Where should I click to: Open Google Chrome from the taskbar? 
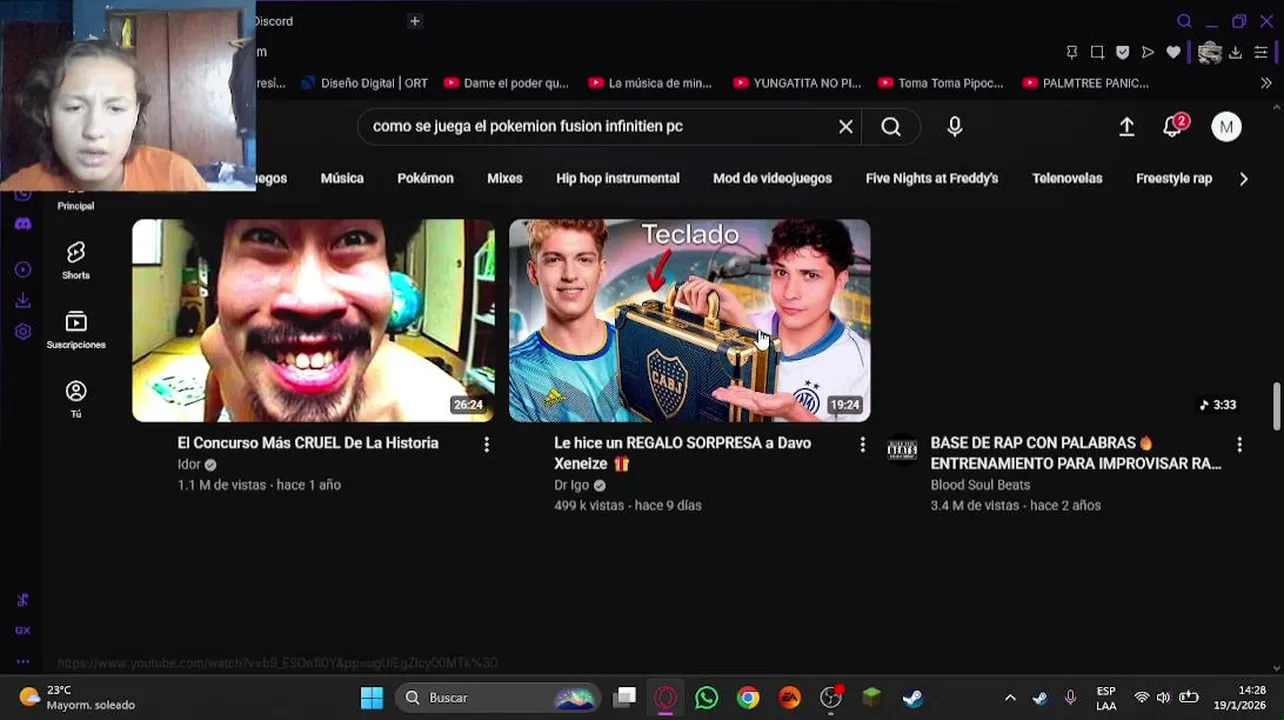[x=748, y=698]
